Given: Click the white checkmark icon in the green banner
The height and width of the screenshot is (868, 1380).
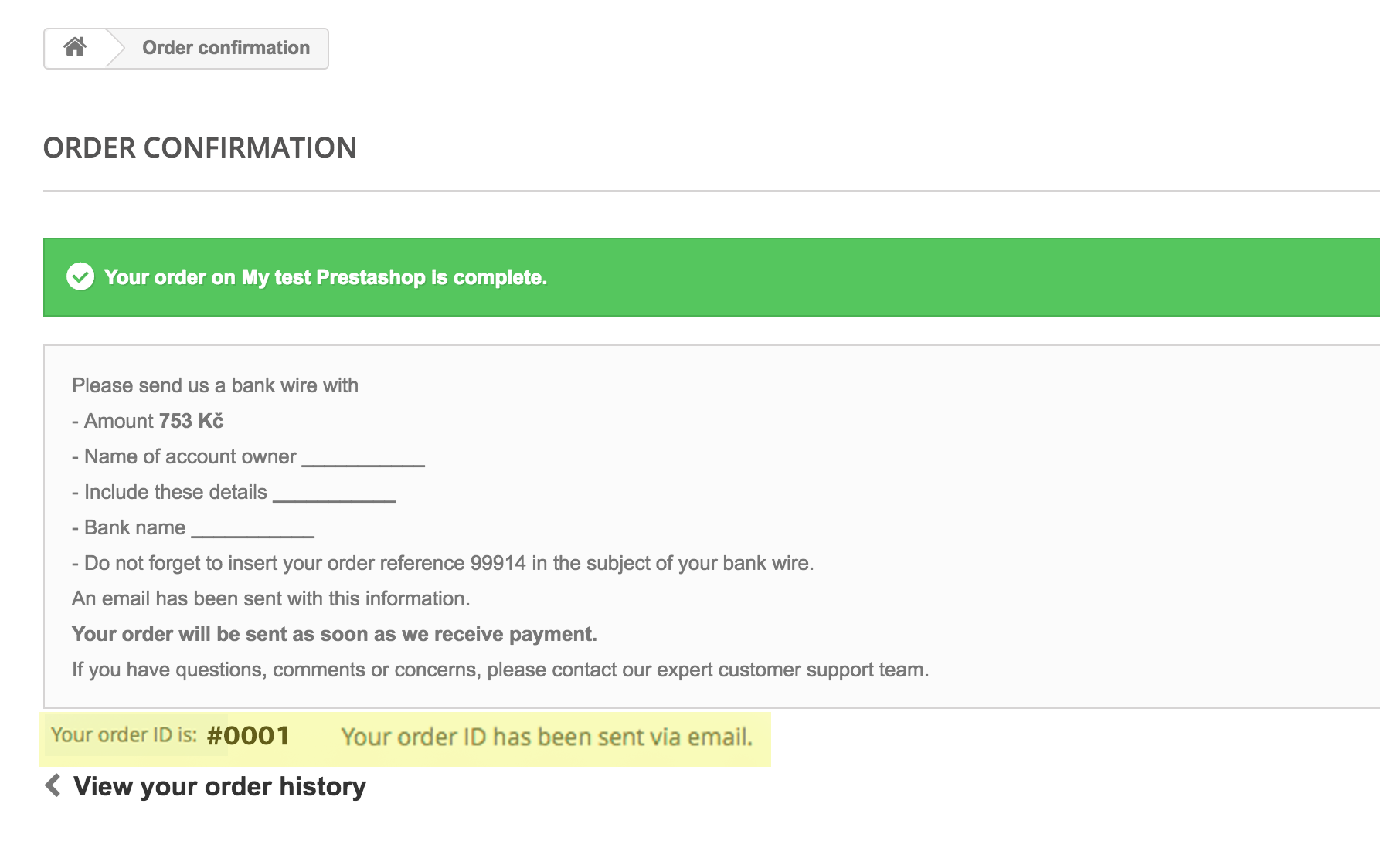Looking at the screenshot, I should pos(80,276).
